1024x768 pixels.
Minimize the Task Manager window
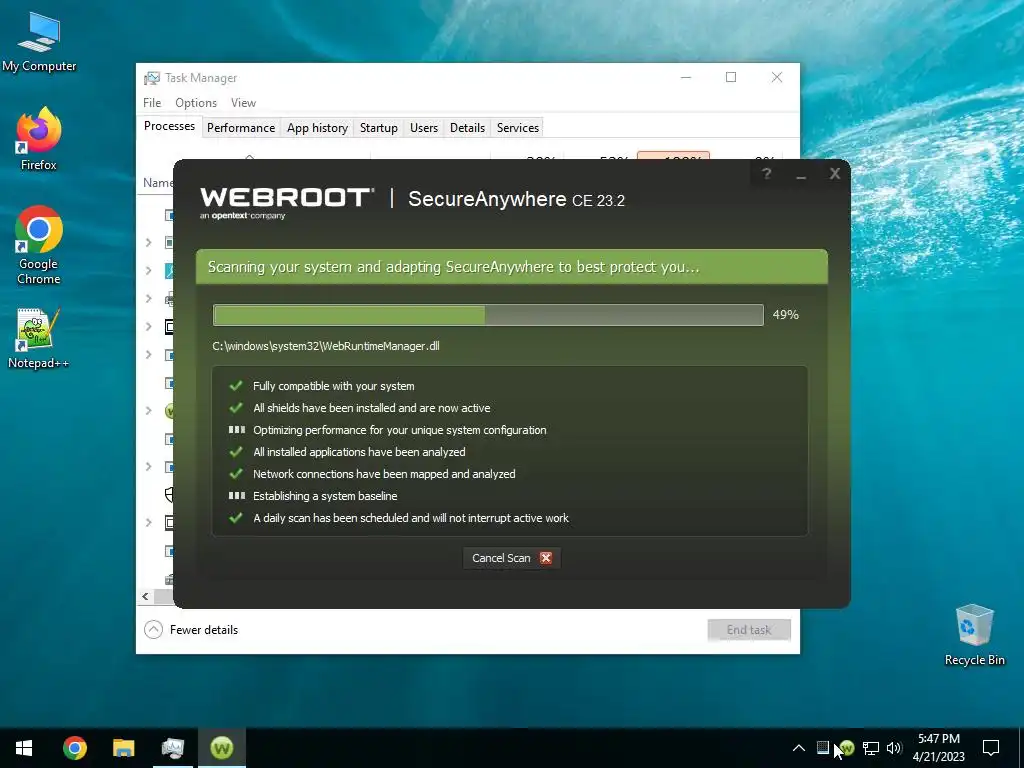[x=686, y=77]
